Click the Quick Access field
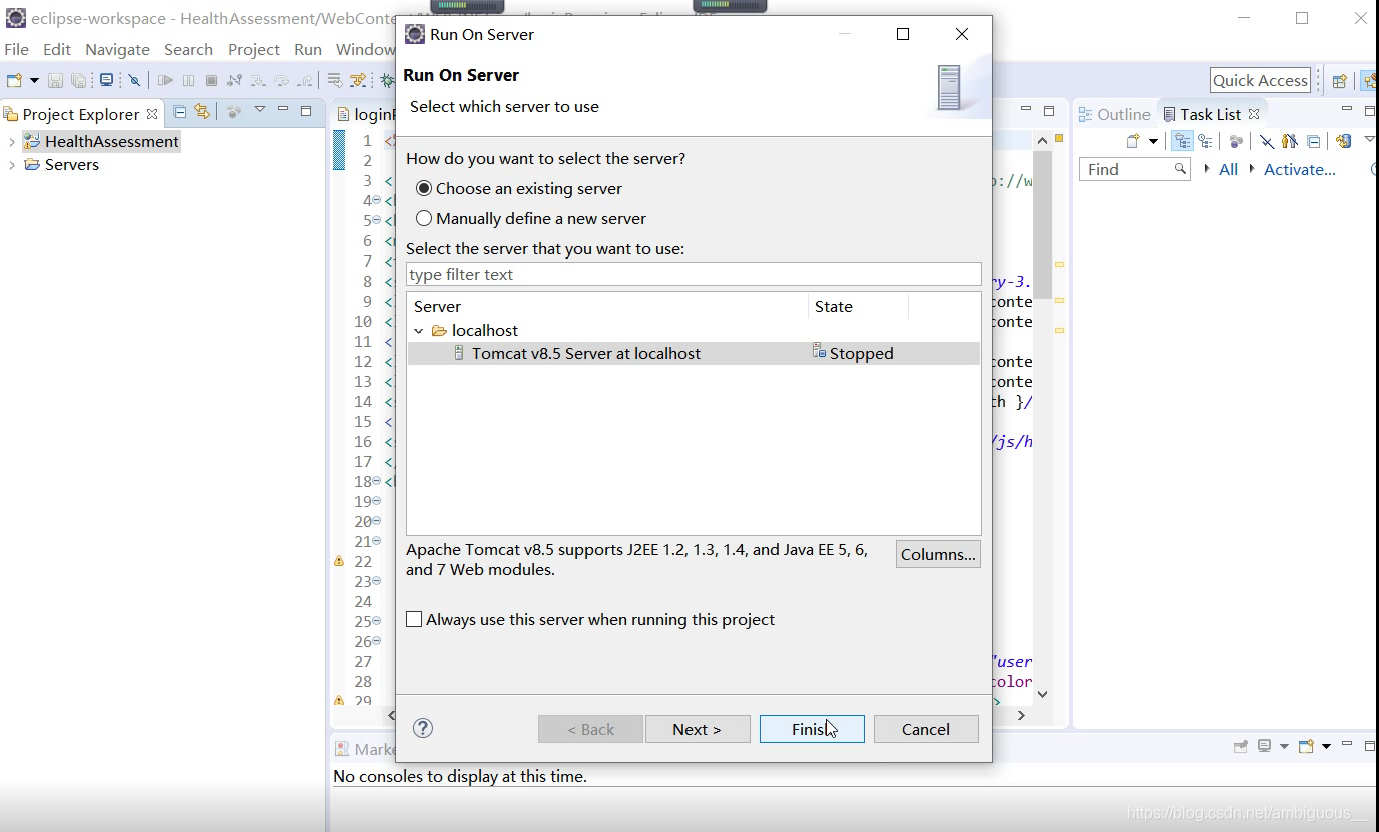 (x=1261, y=80)
